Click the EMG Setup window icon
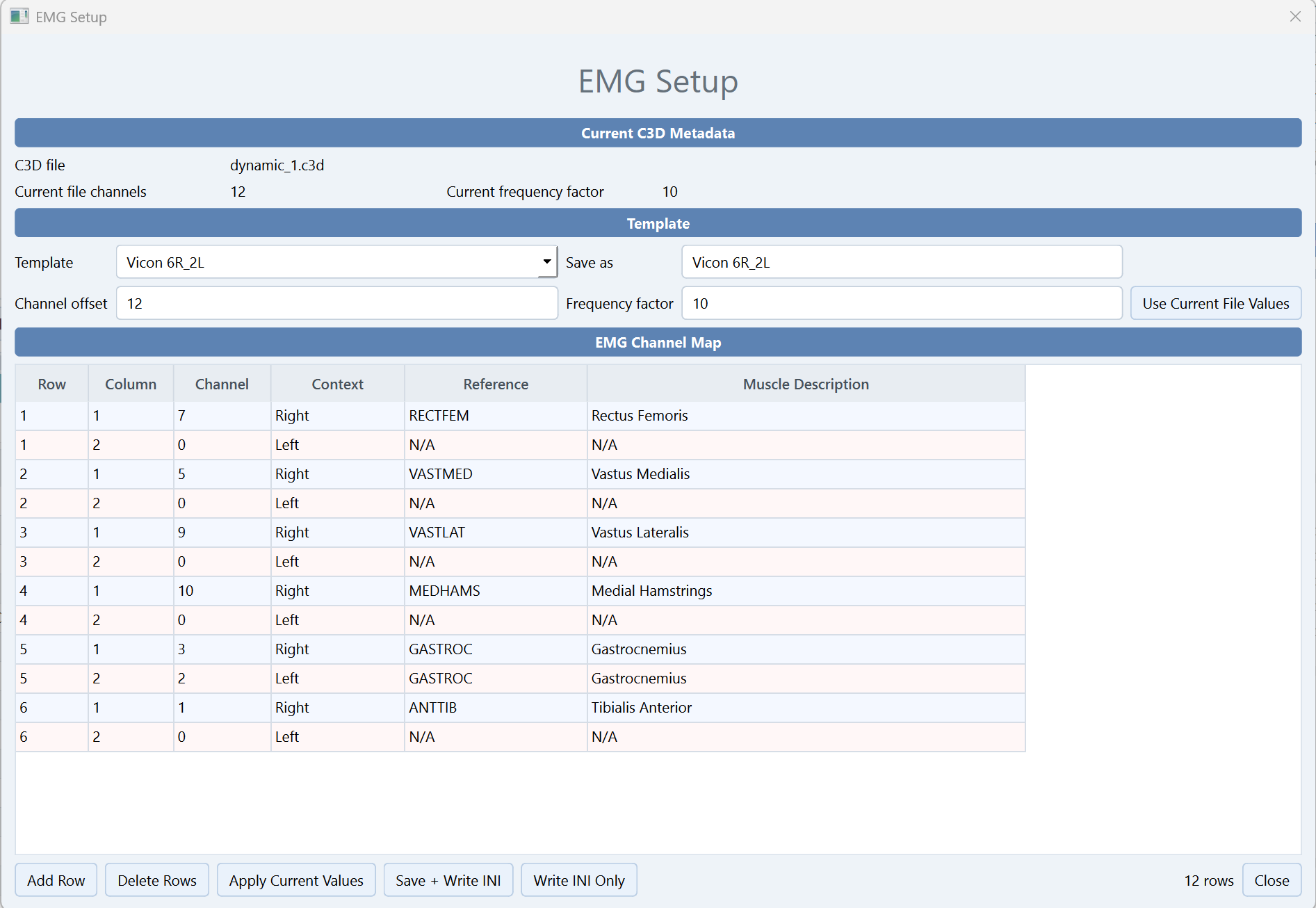The image size is (1316, 908). click(19, 17)
